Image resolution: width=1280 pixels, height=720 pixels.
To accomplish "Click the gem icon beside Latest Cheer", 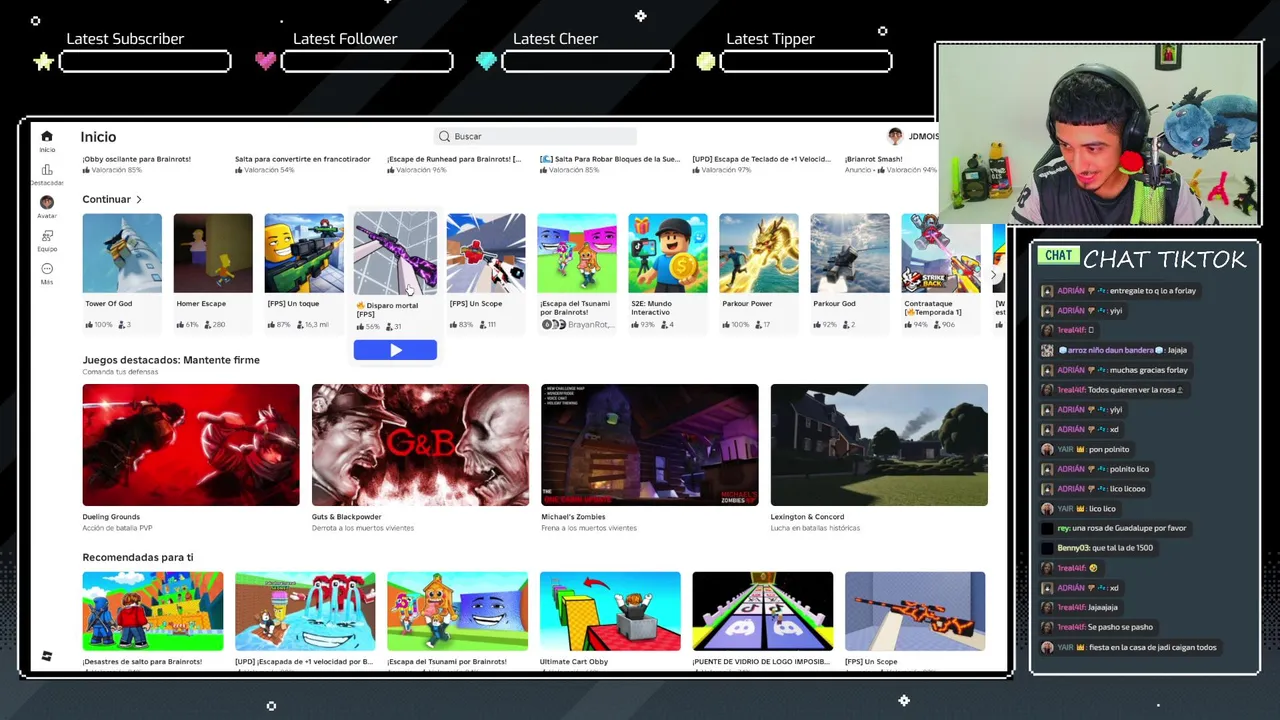I will [486, 61].
